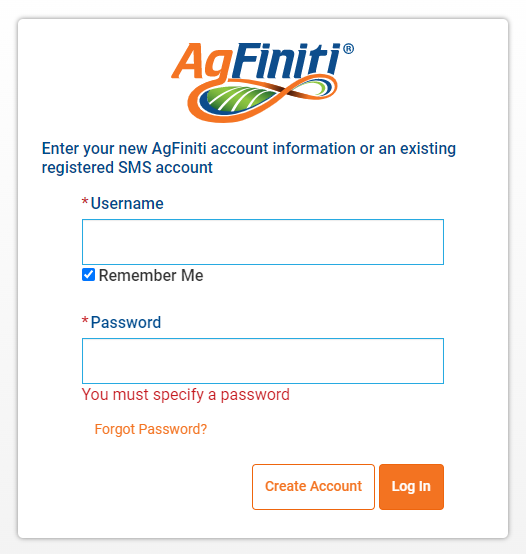Click the registered trademark symbol beside AgFiniti
526x554 pixels.
click(x=348, y=49)
